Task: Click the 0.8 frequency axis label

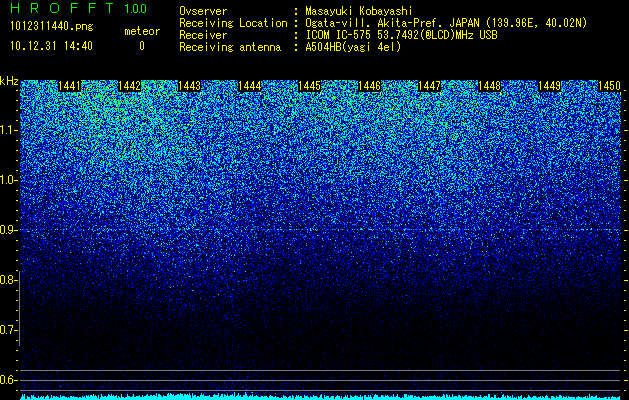Action: [x=6, y=280]
